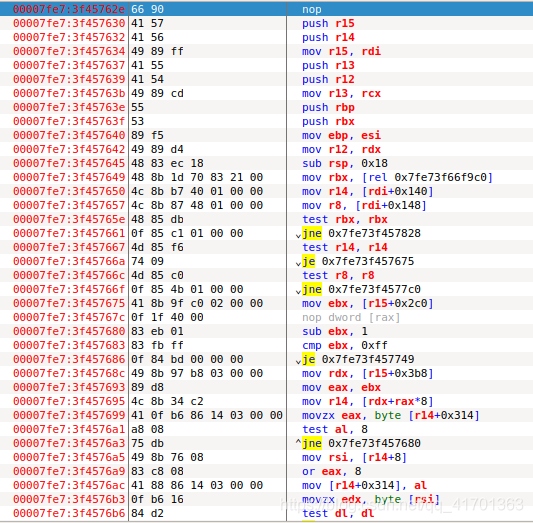Click 'mov r13, rcx' instruction
Image resolution: width=533 pixels, height=523 pixels.
tap(342, 93)
